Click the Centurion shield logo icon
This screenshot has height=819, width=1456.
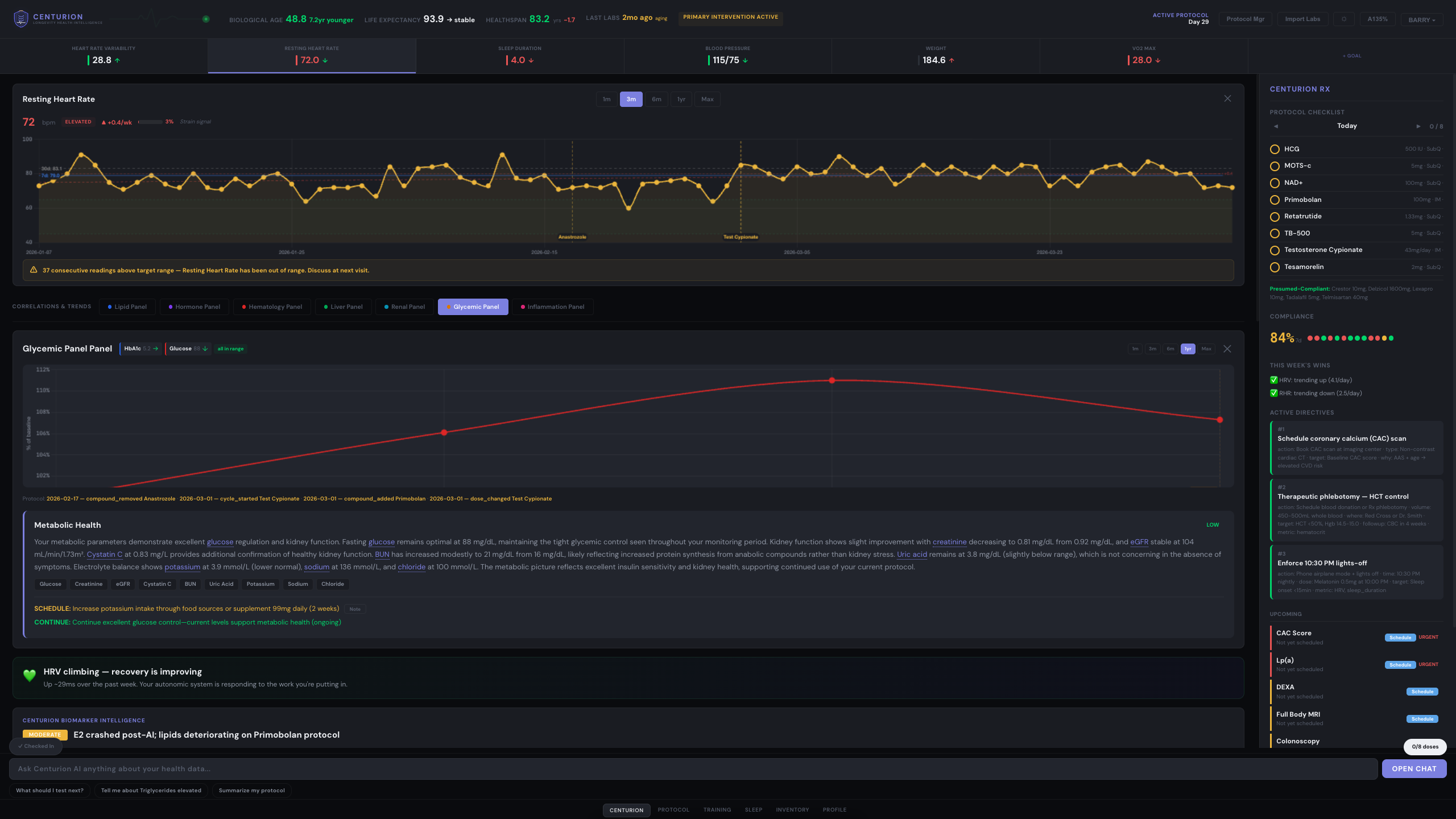click(x=21, y=19)
